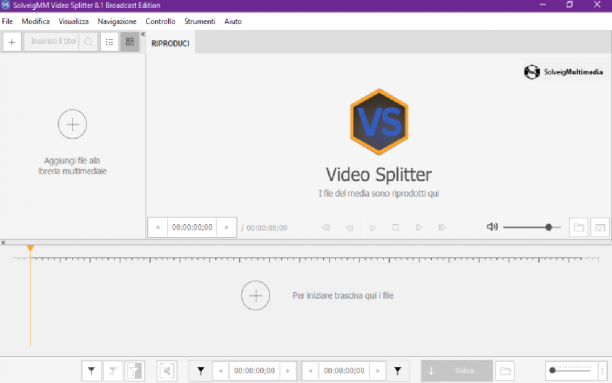Collapse the media library panel
The width and height of the screenshot is (612, 383).
click(x=143, y=34)
